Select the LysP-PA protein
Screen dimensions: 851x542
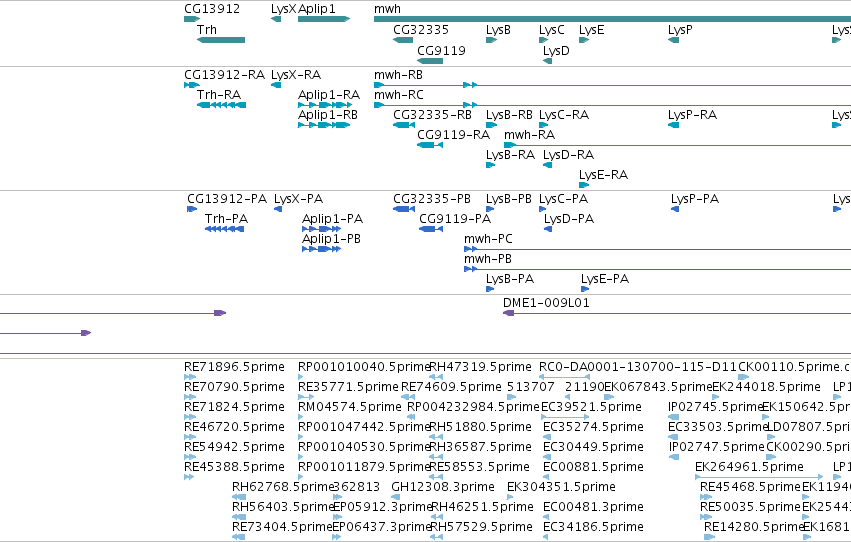click(x=695, y=199)
